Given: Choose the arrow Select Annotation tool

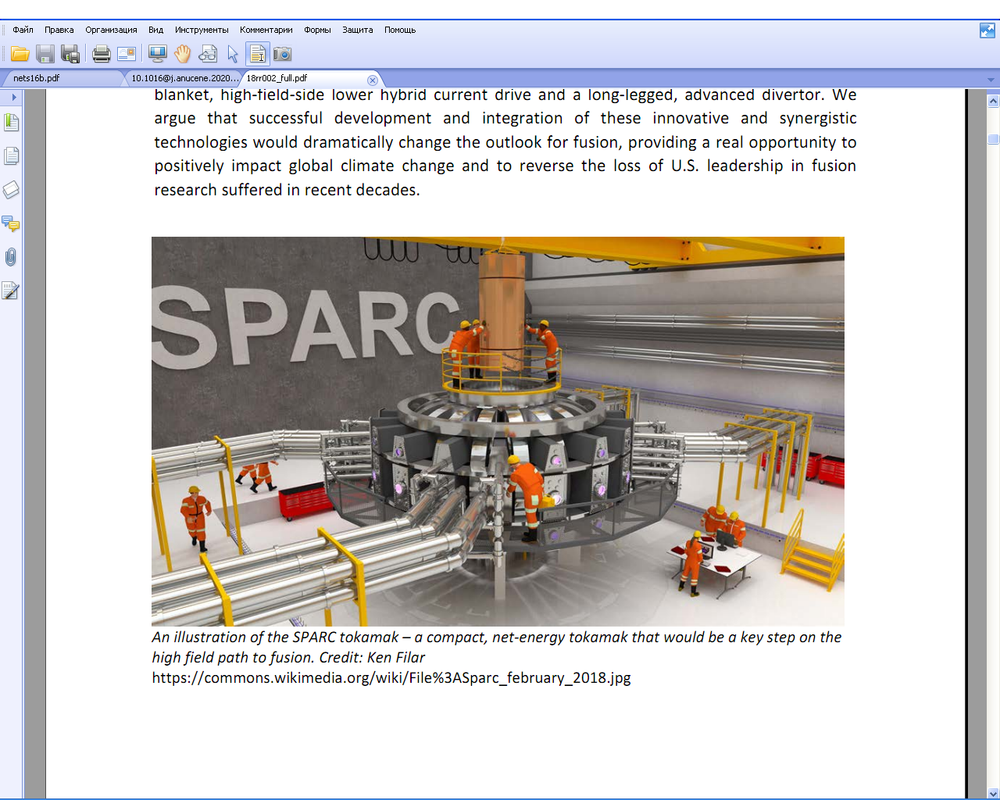Looking at the screenshot, I should tap(233, 54).
